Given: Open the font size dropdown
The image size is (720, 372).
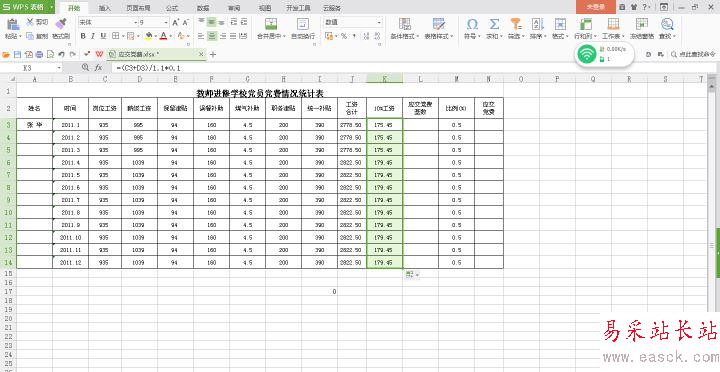Looking at the screenshot, I should 166,23.
